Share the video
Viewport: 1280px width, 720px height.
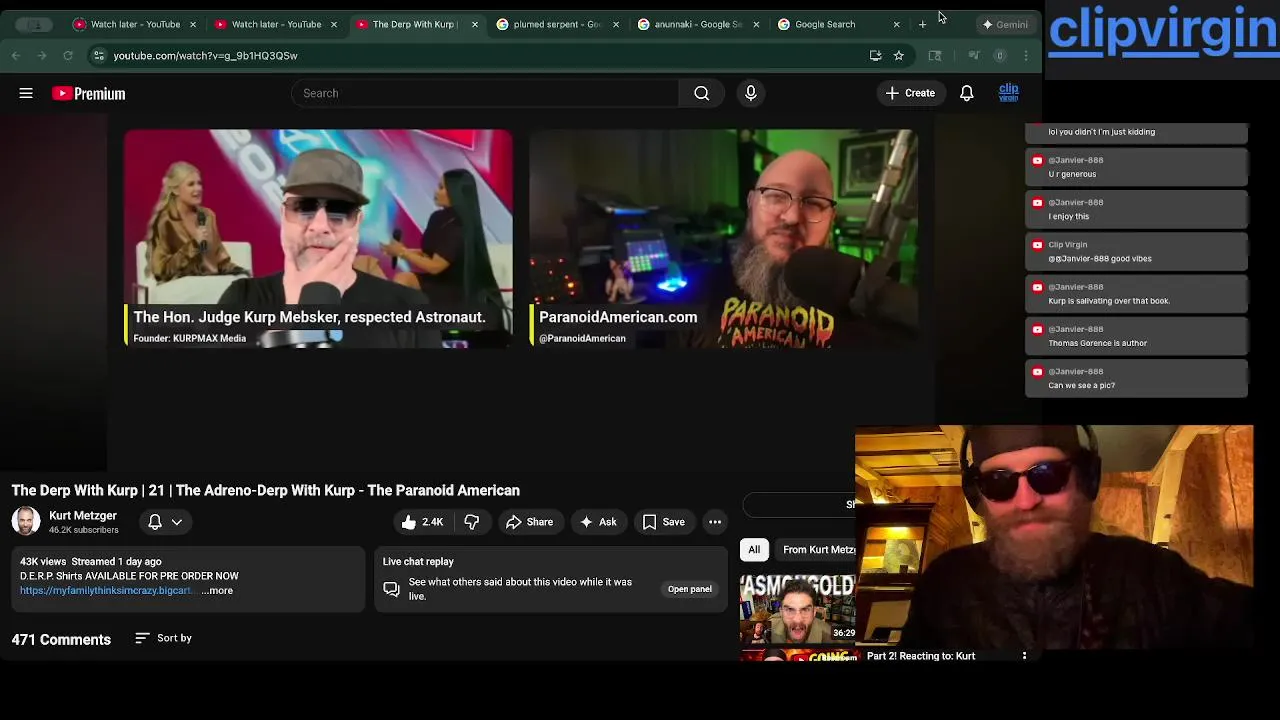529,522
